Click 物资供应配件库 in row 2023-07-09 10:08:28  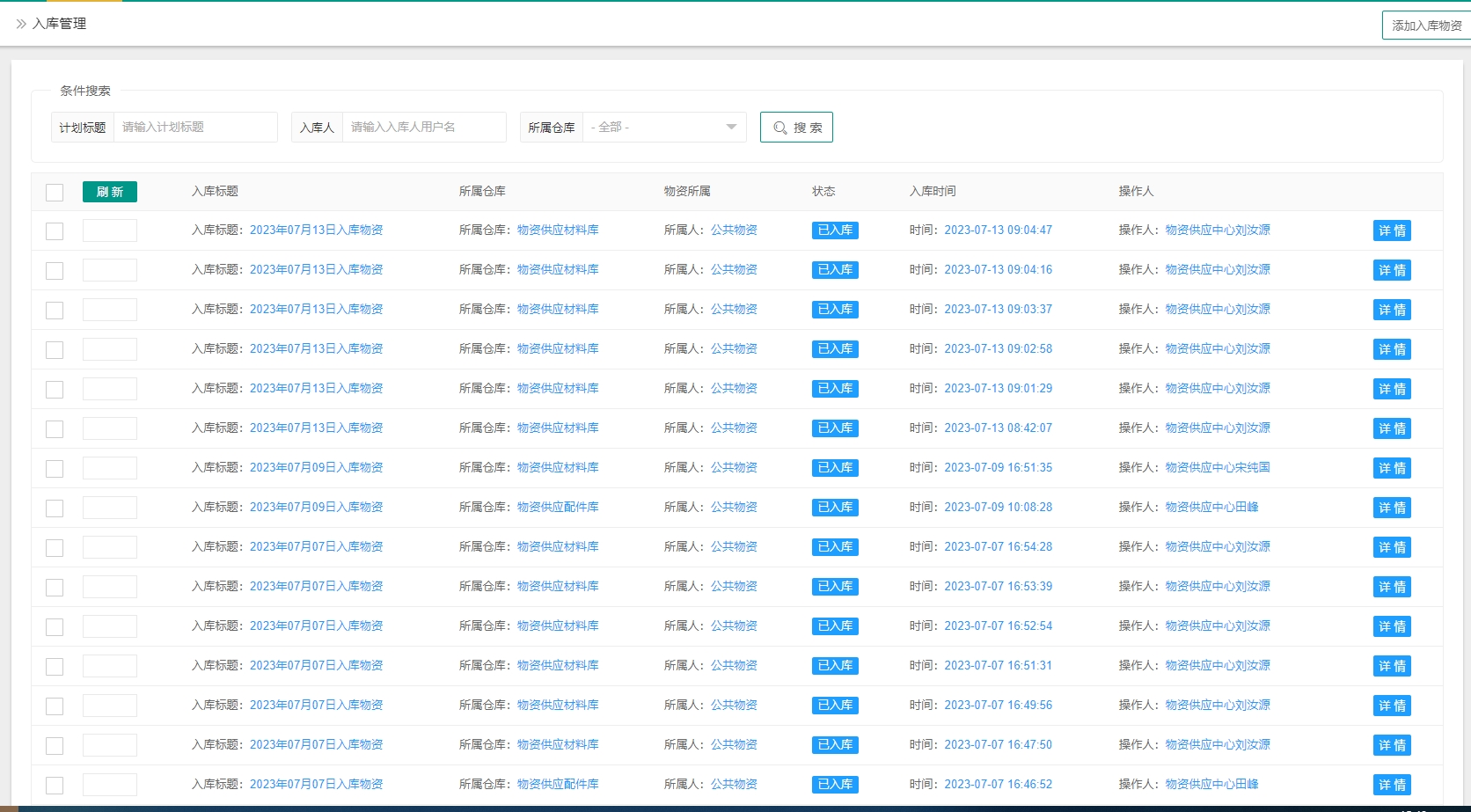pos(558,508)
